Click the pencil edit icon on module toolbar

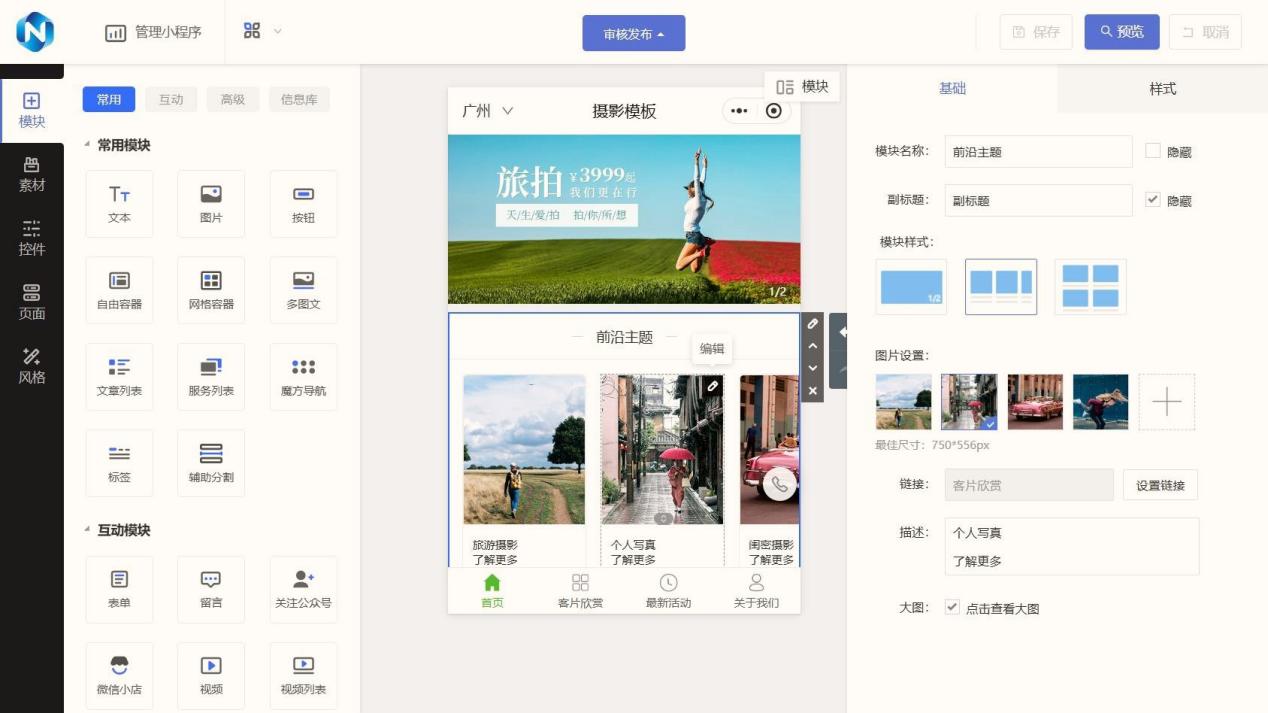[x=813, y=324]
